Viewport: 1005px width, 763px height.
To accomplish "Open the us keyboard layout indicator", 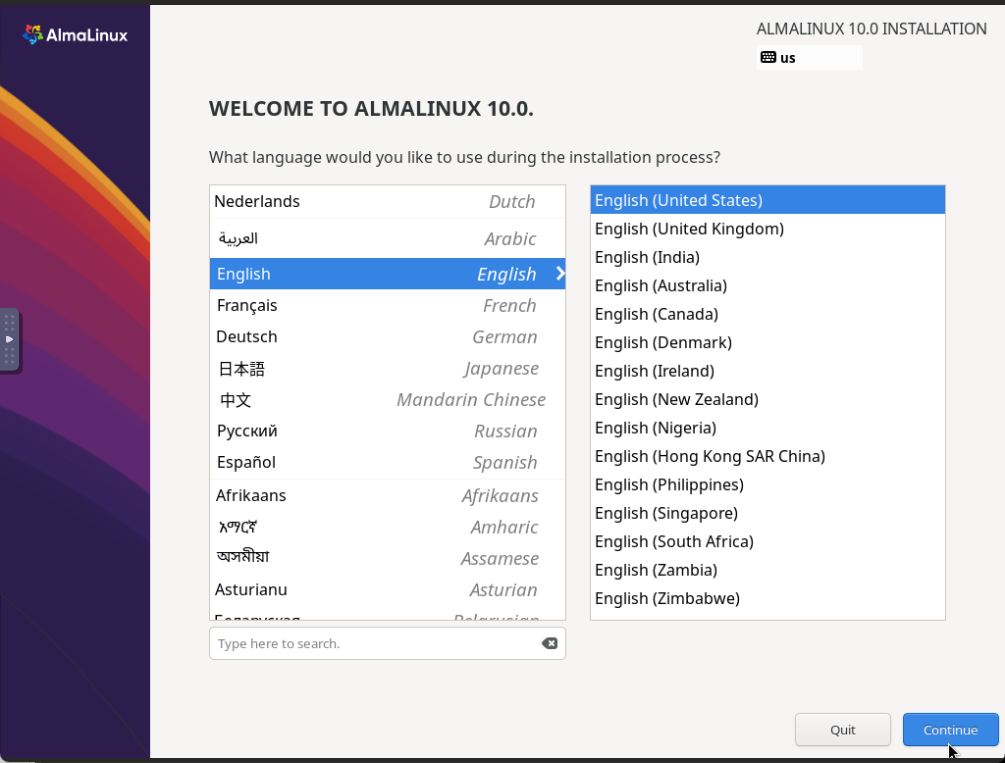I will tap(810, 58).
